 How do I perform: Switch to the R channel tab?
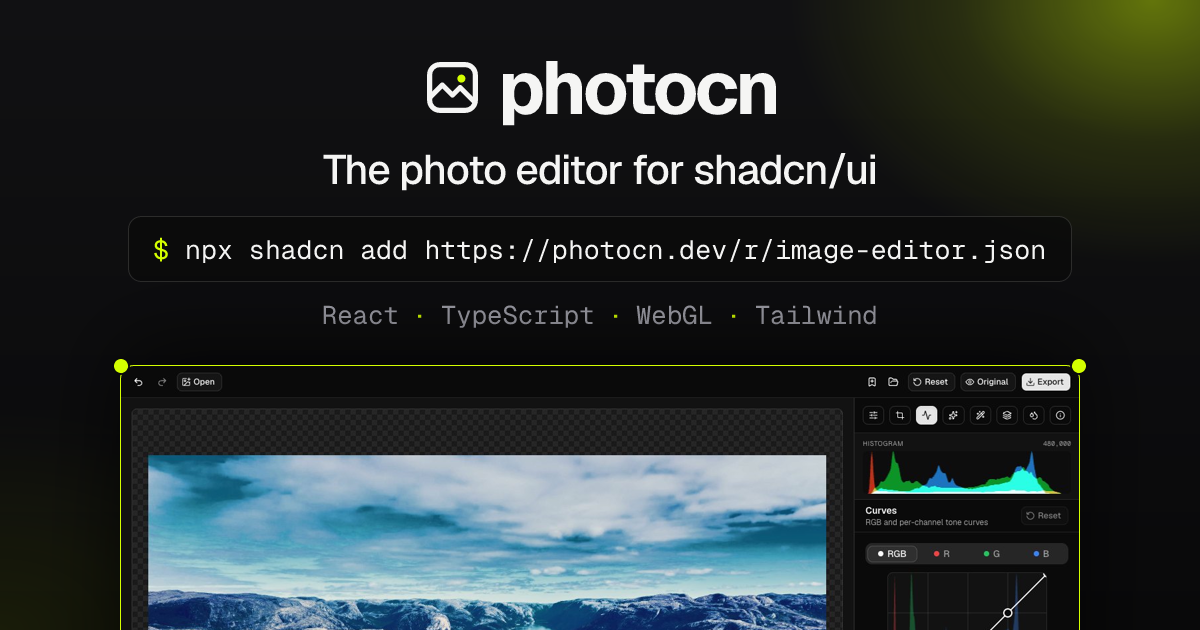click(942, 553)
